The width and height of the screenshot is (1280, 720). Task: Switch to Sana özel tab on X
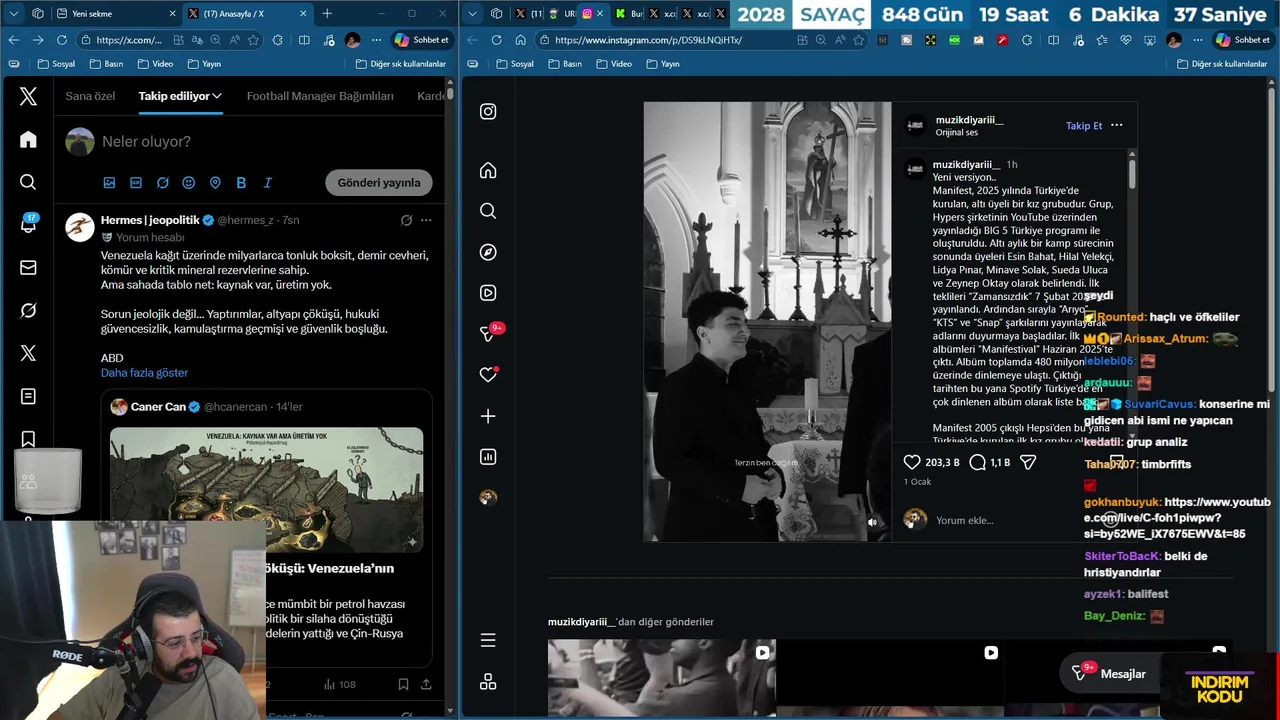click(90, 96)
